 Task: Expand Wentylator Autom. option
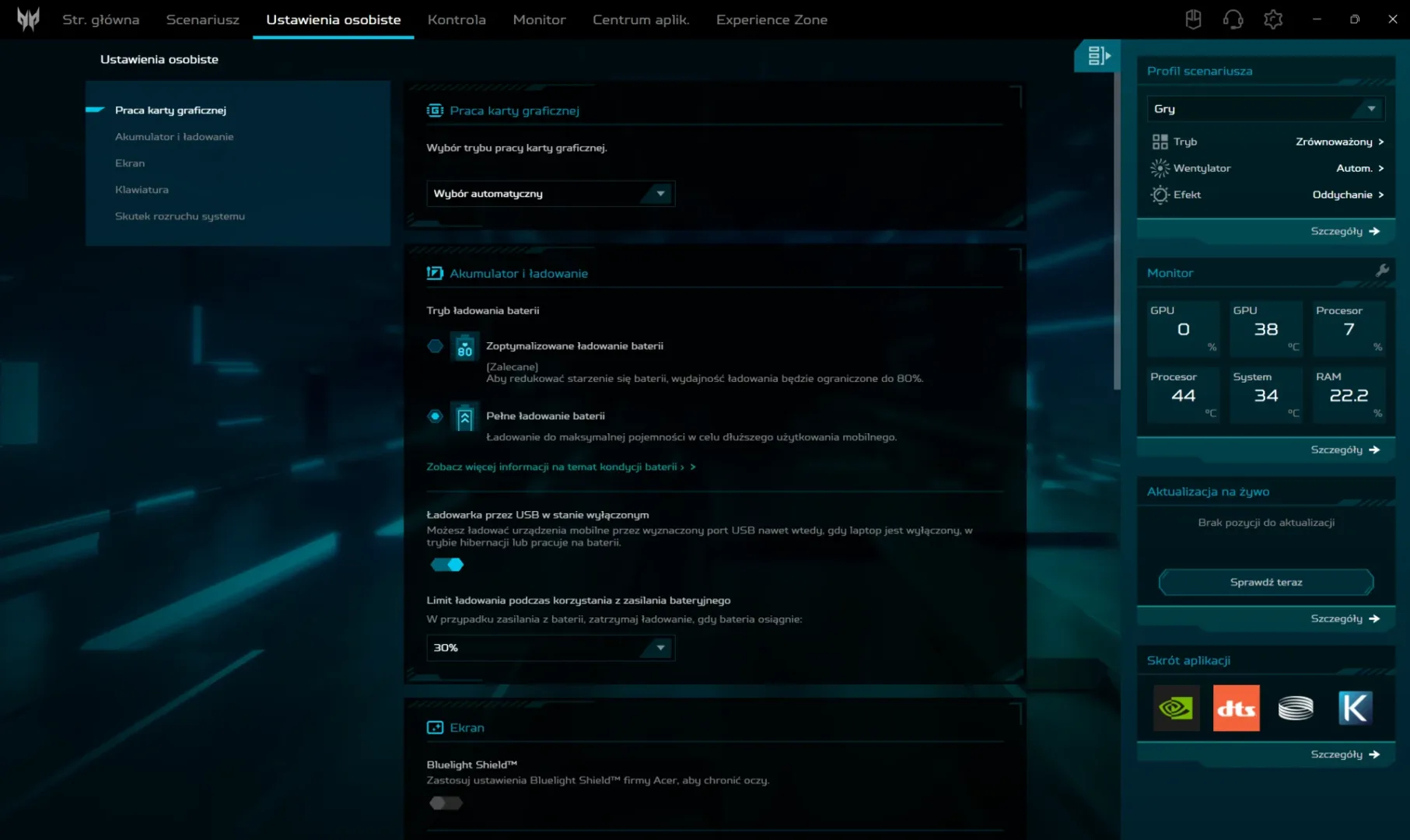1359,168
